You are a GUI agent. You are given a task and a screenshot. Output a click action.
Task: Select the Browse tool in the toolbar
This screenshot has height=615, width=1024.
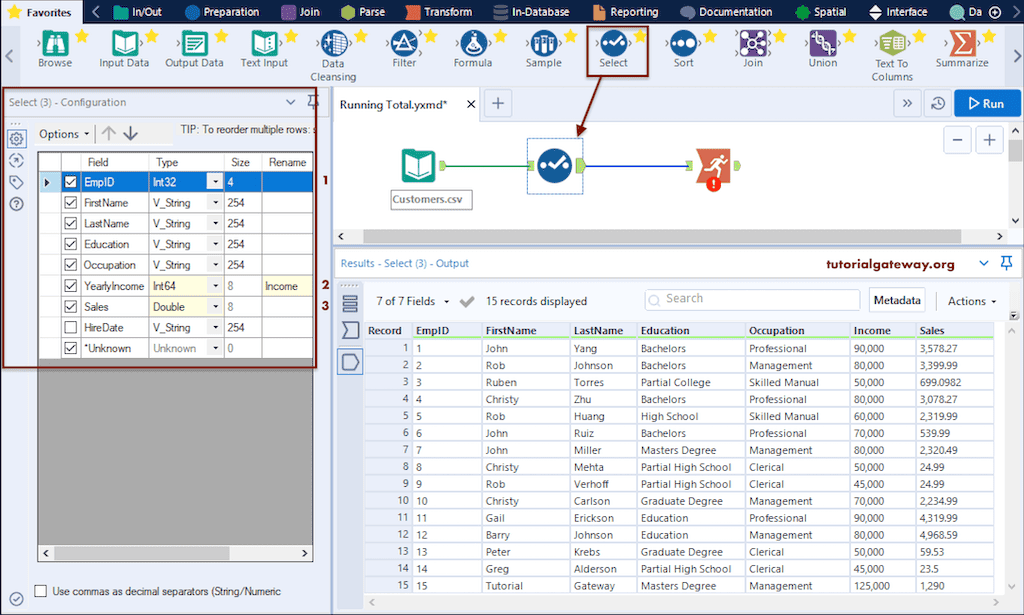click(x=55, y=45)
